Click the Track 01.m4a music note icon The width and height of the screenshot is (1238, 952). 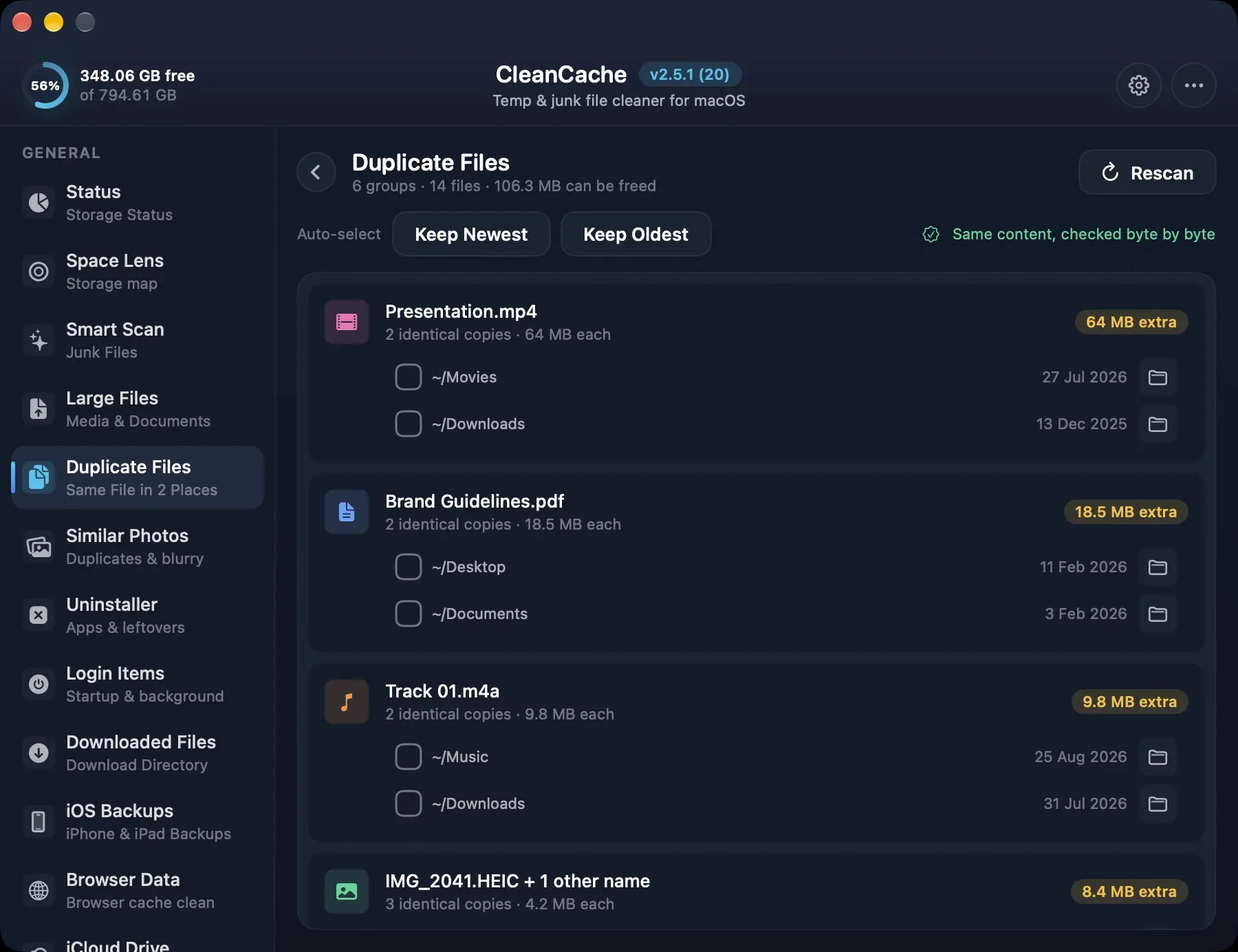(x=347, y=702)
